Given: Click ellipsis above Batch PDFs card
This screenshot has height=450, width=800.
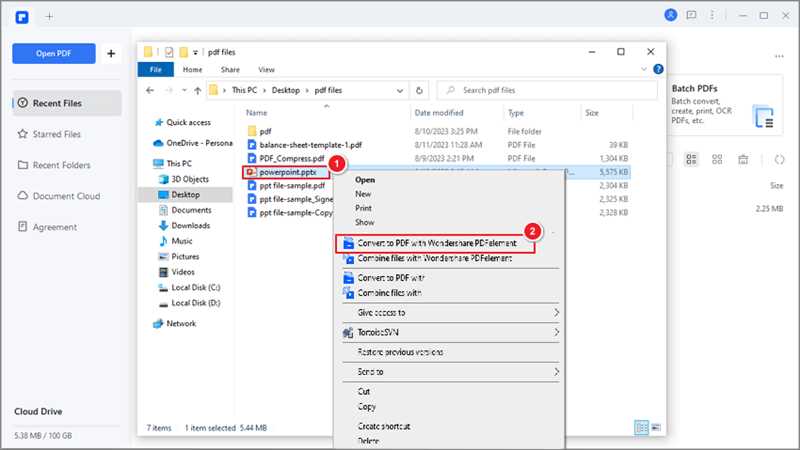Looking at the screenshot, I should tap(779, 56).
